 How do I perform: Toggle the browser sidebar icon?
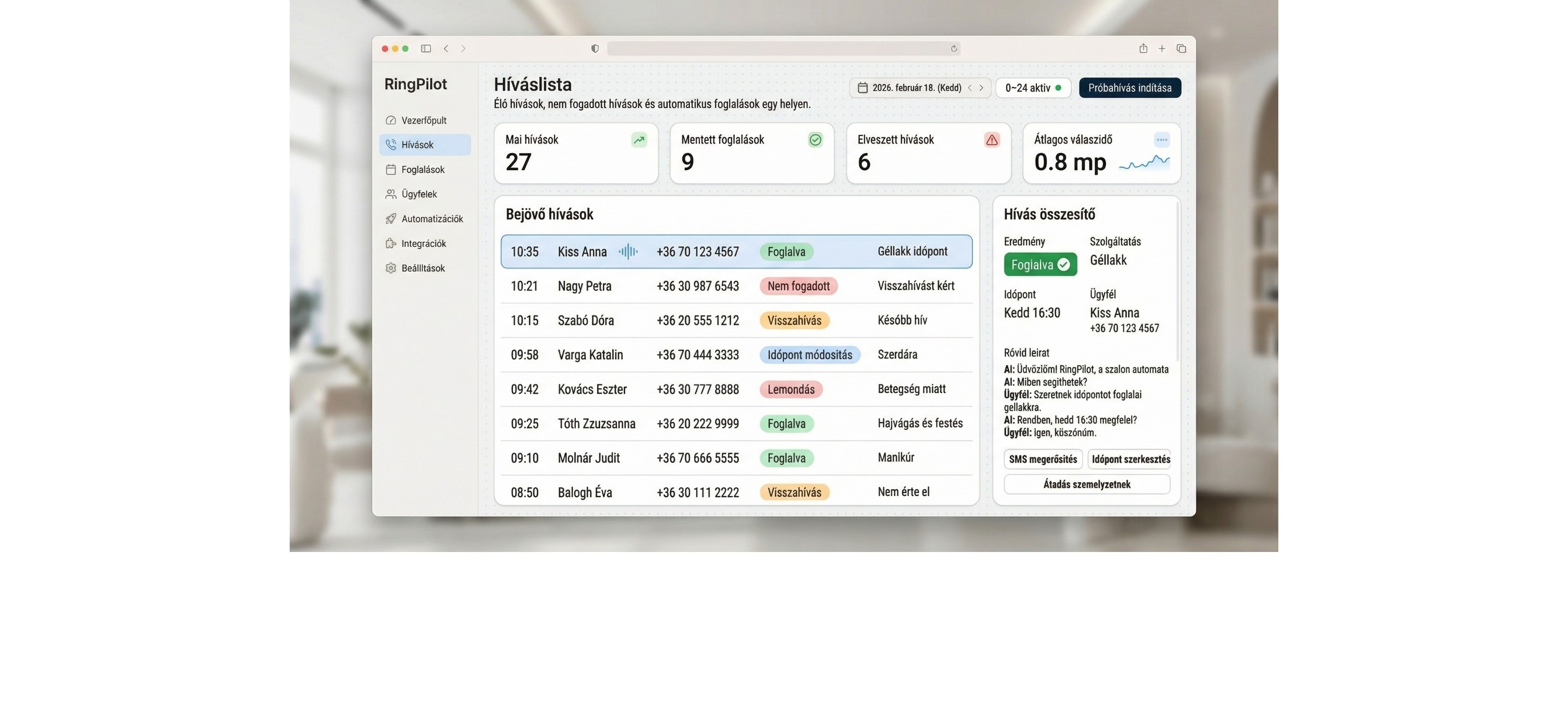(x=426, y=49)
